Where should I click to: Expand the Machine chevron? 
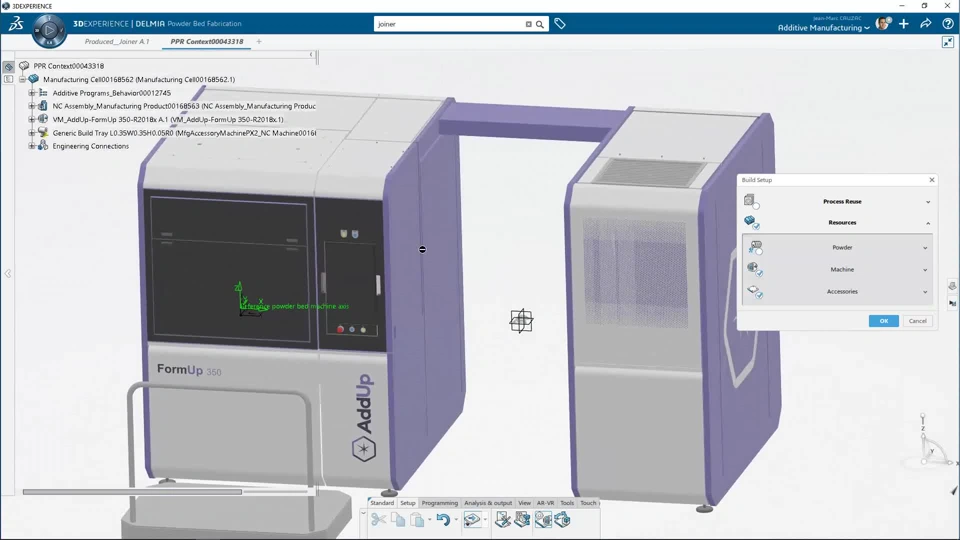925,270
